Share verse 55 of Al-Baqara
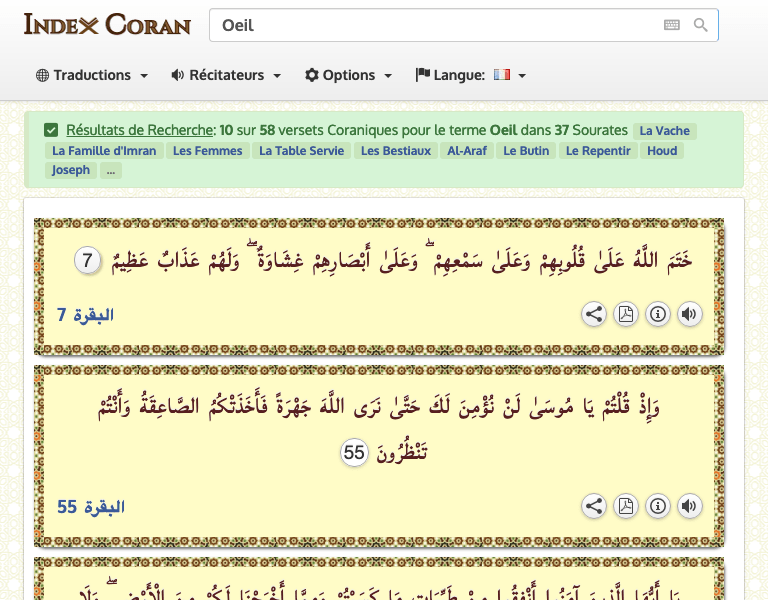Image resolution: width=768 pixels, height=600 pixels. point(594,507)
